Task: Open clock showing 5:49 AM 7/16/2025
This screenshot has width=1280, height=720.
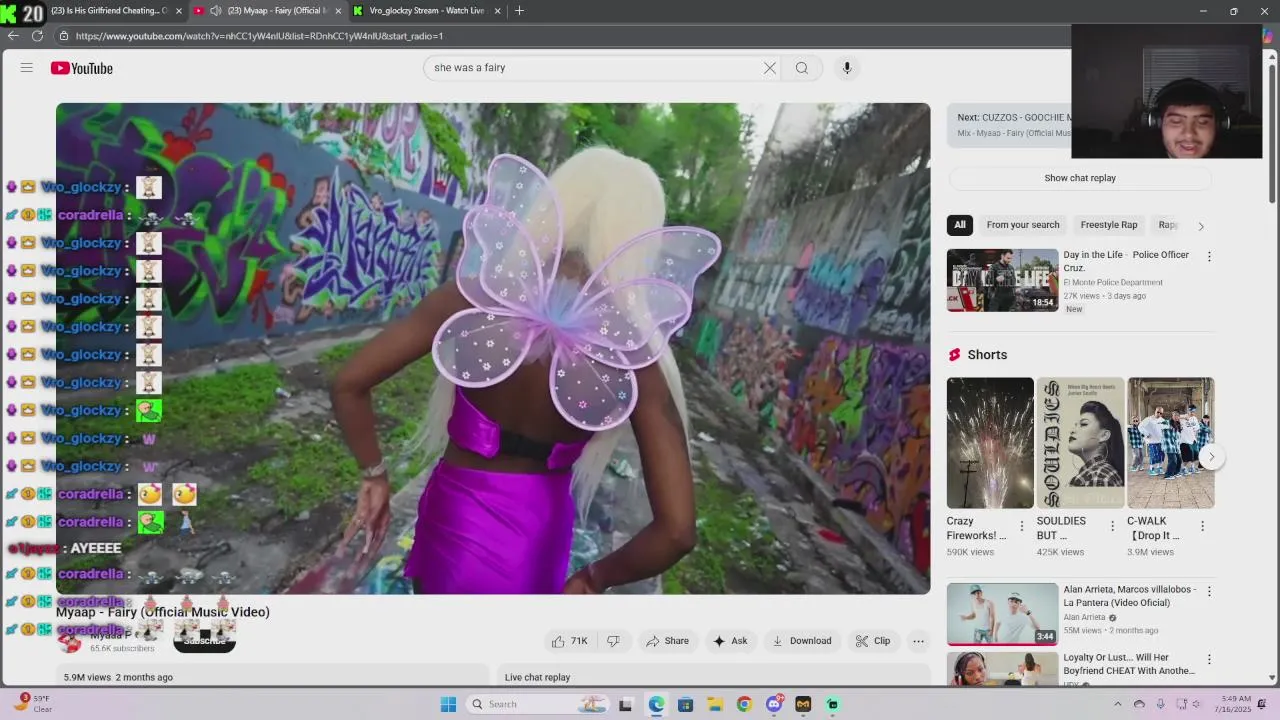Action: [x=1234, y=704]
